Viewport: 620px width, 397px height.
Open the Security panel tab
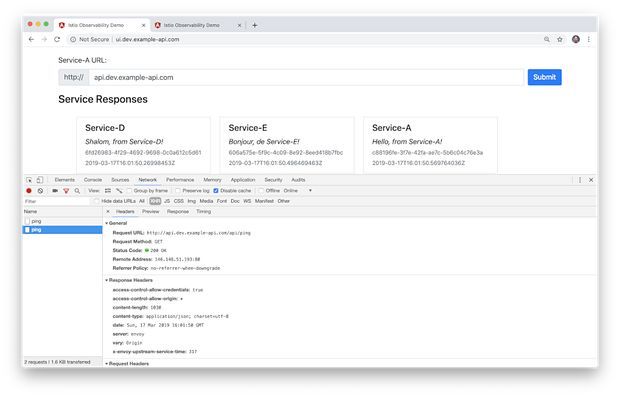273,180
